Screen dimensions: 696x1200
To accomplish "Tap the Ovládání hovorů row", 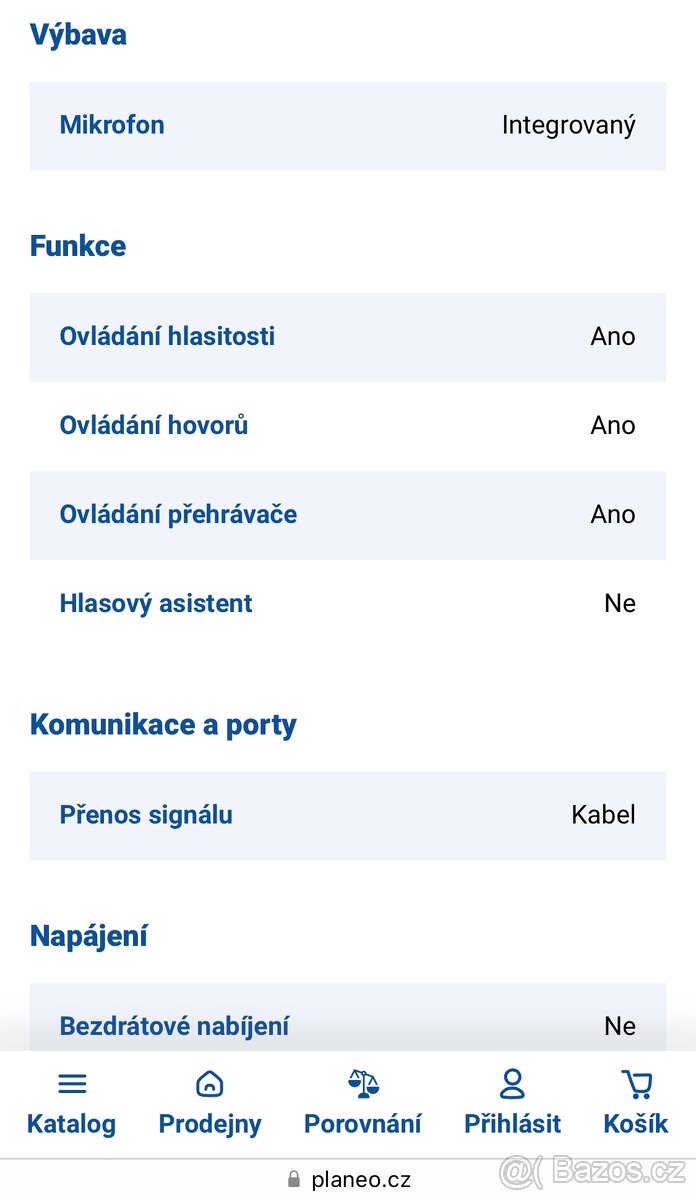I will [347, 426].
